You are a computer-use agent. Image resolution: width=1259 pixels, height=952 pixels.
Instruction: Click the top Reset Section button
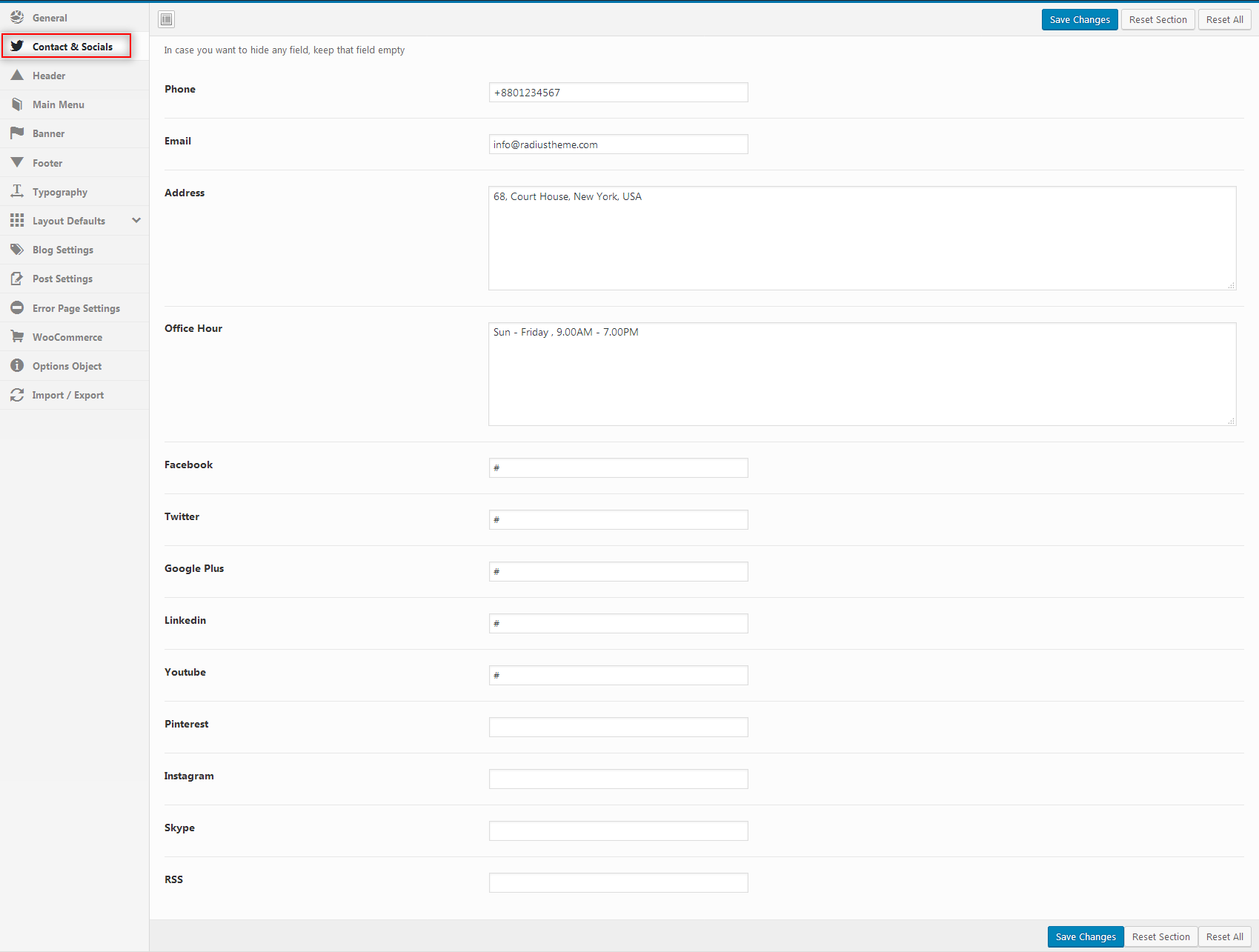pos(1157,19)
